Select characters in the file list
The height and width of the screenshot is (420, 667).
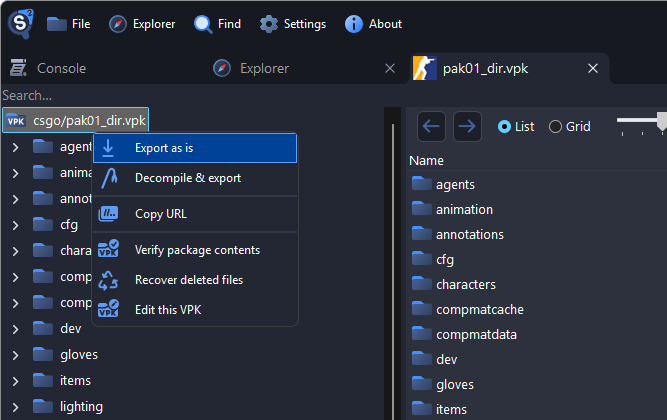pyautogui.click(x=466, y=284)
